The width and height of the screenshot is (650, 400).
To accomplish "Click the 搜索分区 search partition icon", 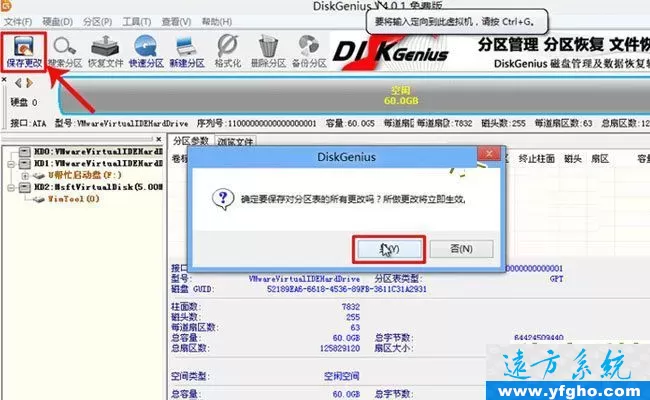I will [x=65, y=52].
